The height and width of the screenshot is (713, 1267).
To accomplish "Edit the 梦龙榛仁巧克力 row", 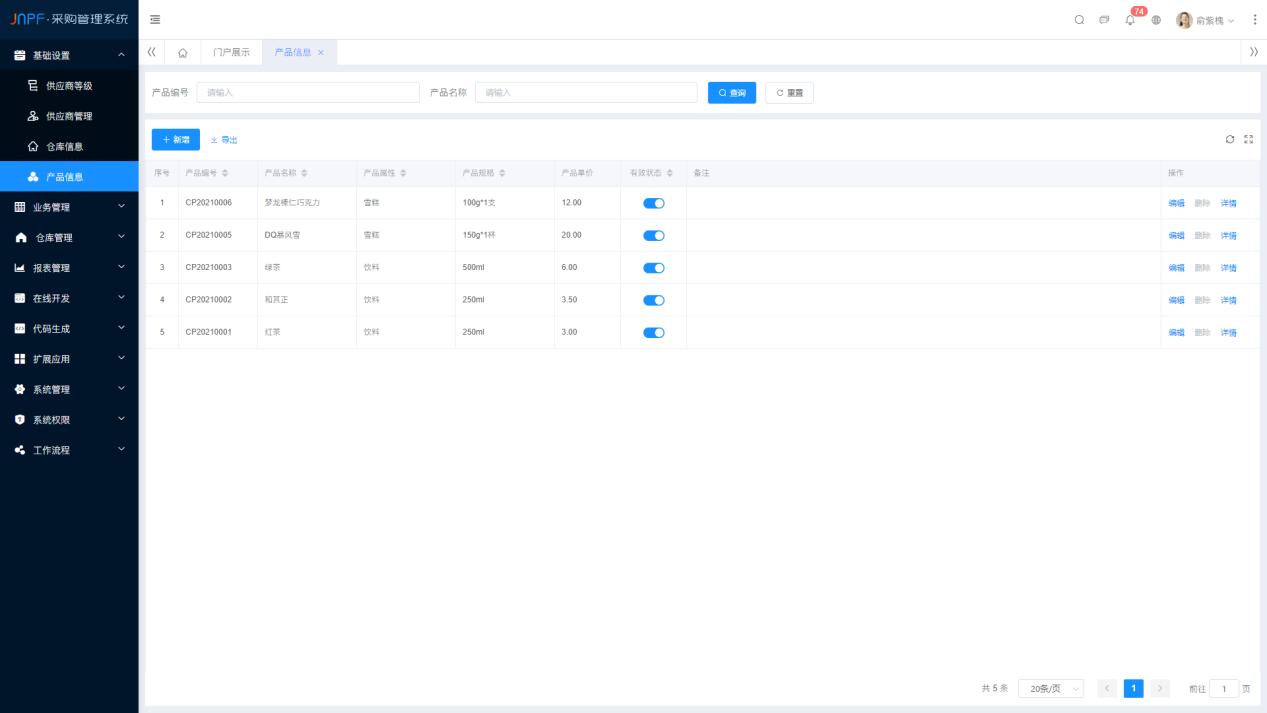I will 1177,203.
